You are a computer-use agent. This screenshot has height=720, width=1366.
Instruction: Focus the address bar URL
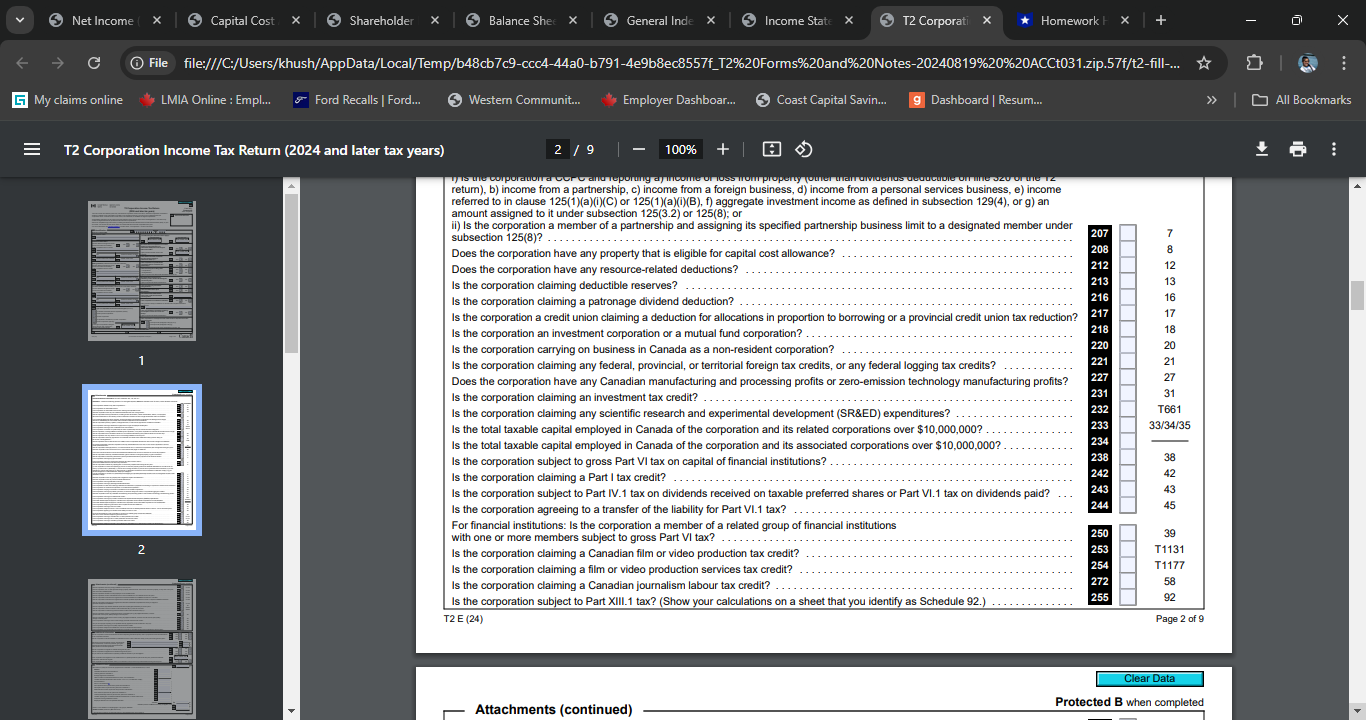(682, 63)
